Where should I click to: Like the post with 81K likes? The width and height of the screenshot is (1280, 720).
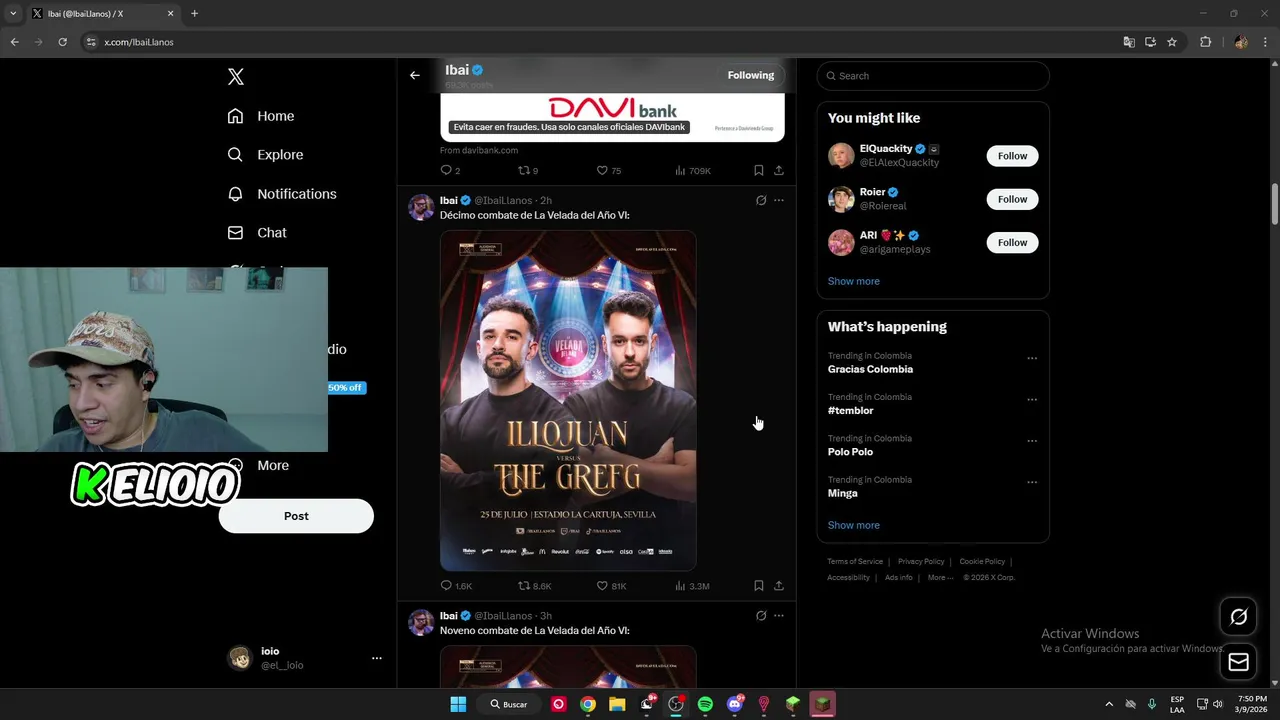tap(611, 586)
